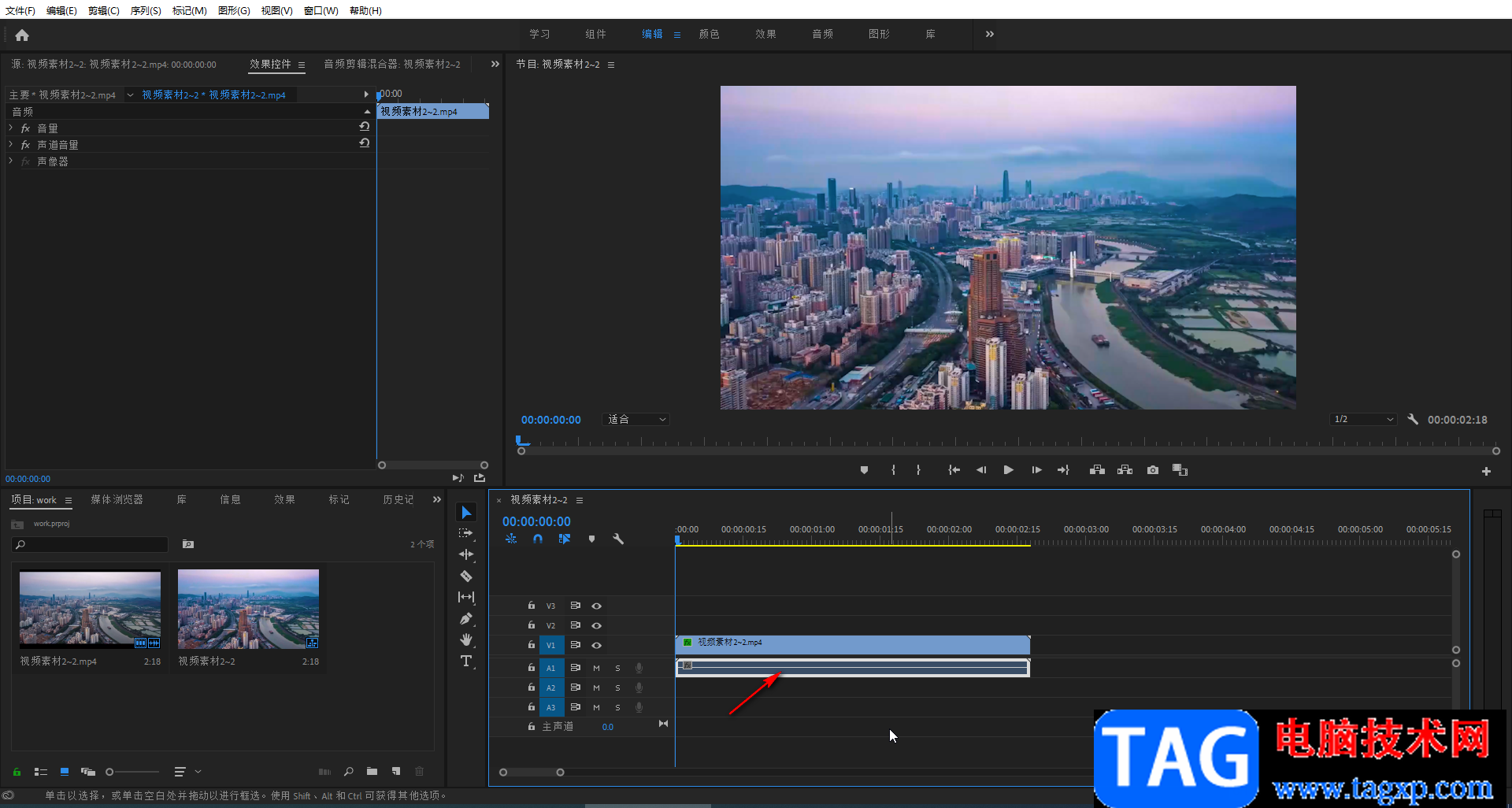Viewport: 1512px width, 808px height.
Task: Toggle lock on track V1
Action: pos(532,645)
